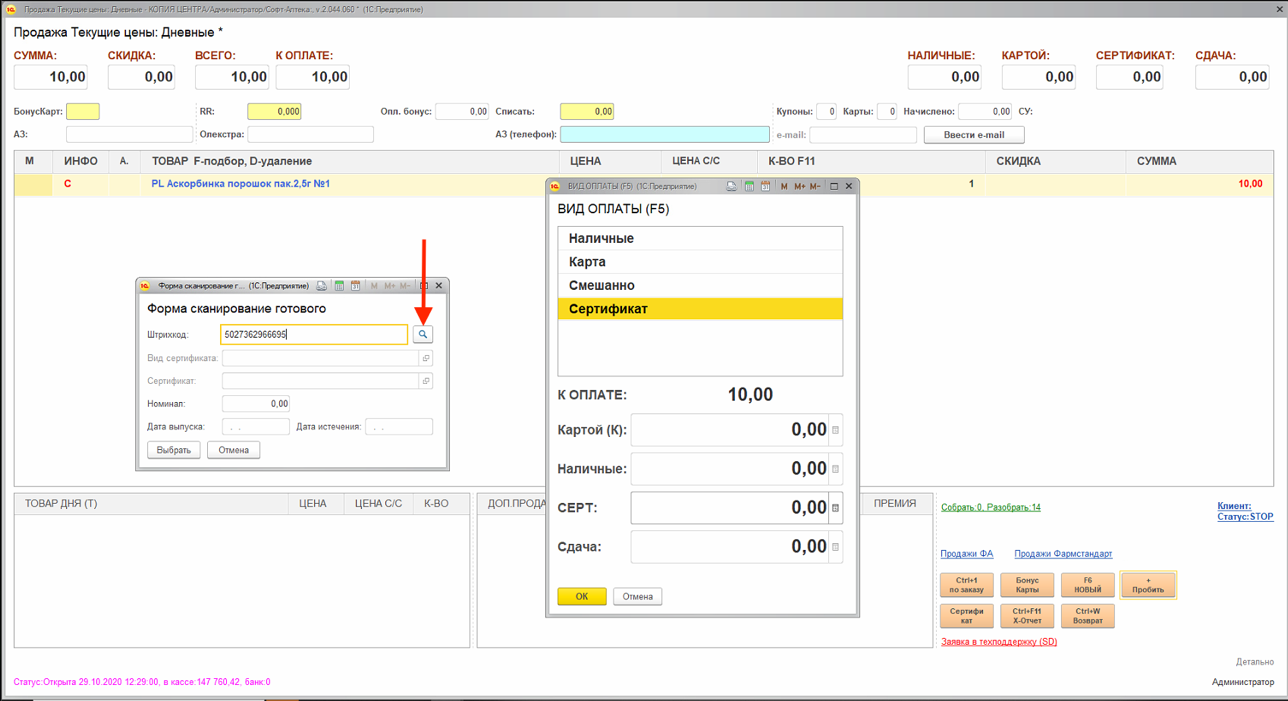Click print icon in scan form title bar

(x=322, y=286)
